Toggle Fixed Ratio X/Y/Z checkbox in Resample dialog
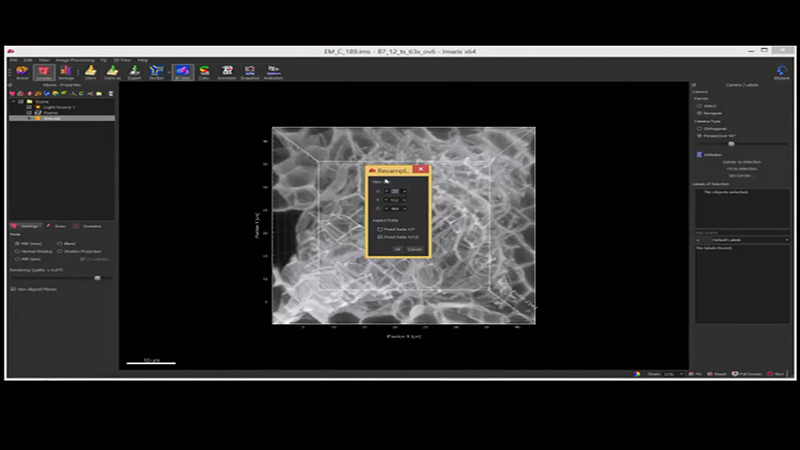Image resolution: width=800 pixels, height=450 pixels. [x=380, y=237]
